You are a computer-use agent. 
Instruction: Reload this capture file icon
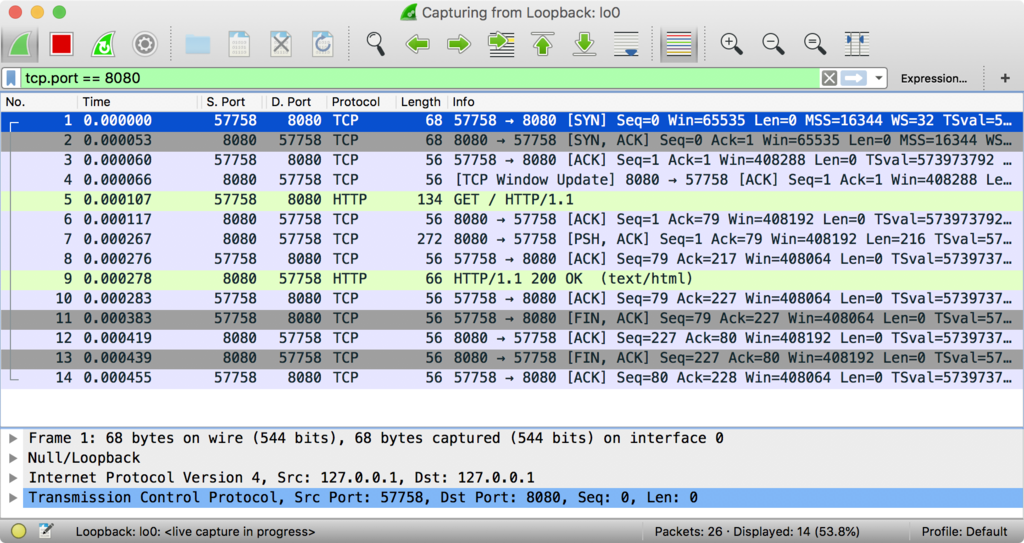point(323,44)
